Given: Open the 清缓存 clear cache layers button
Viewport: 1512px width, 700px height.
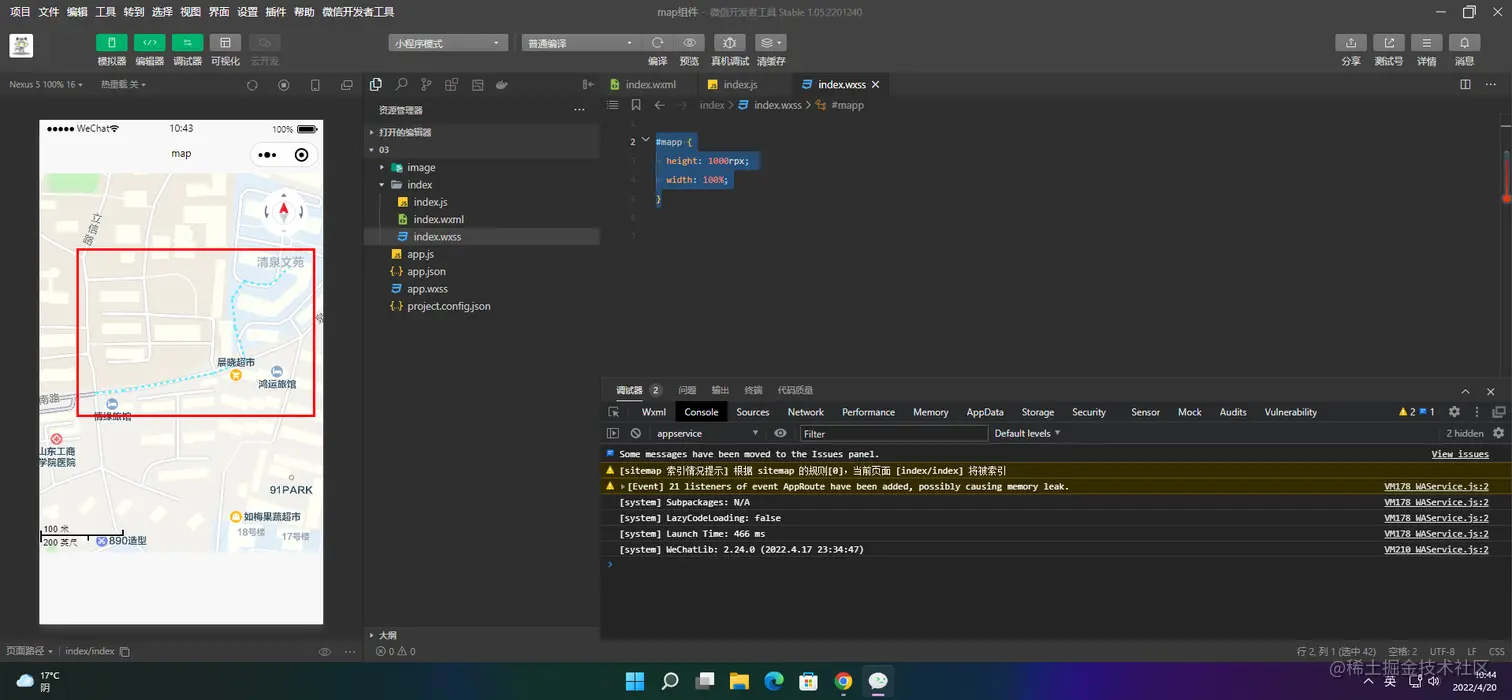Looking at the screenshot, I should [770, 43].
